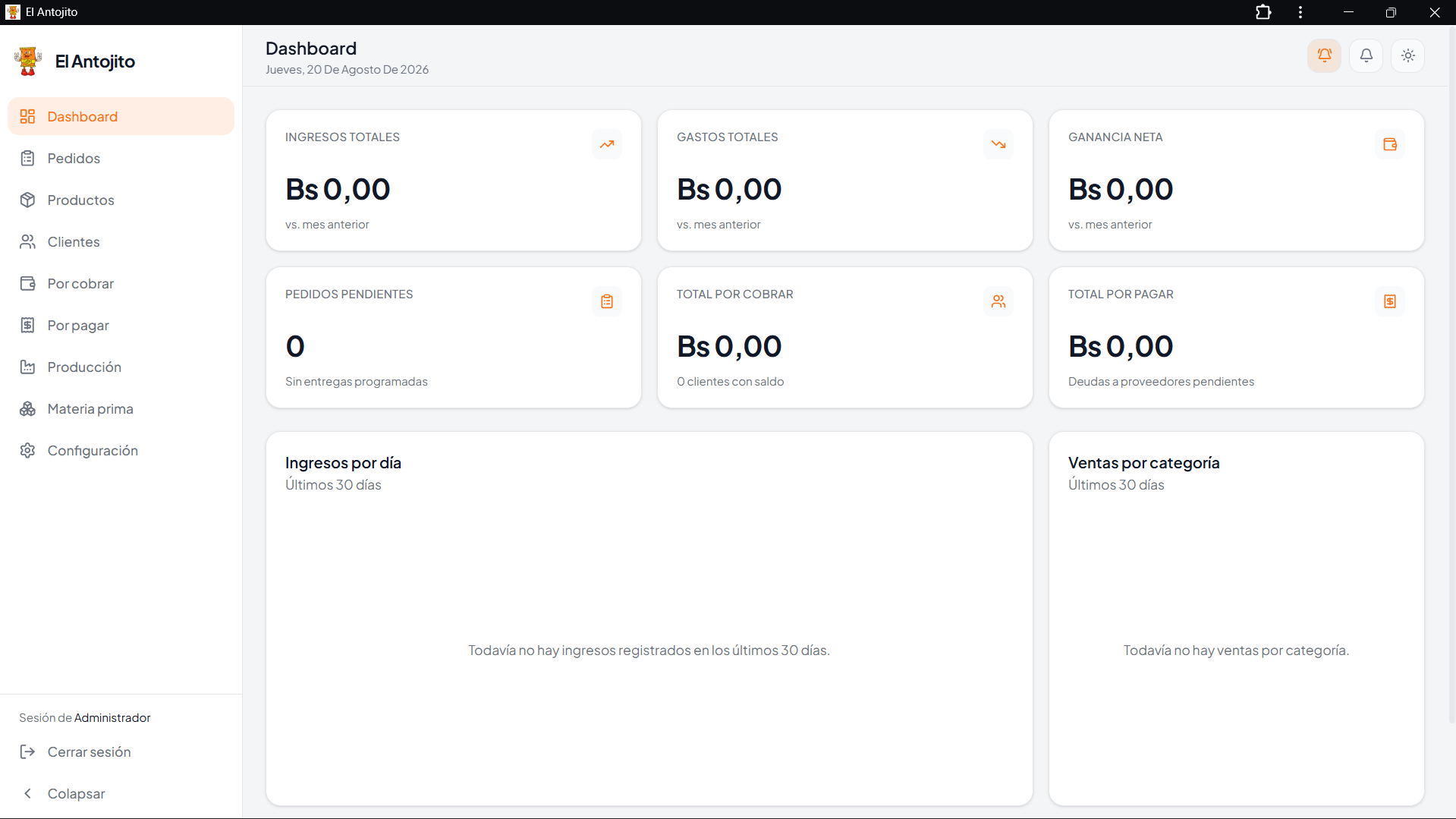Navigate to Por pagar
This screenshot has width=1456, height=819.
pyautogui.click(x=121, y=325)
